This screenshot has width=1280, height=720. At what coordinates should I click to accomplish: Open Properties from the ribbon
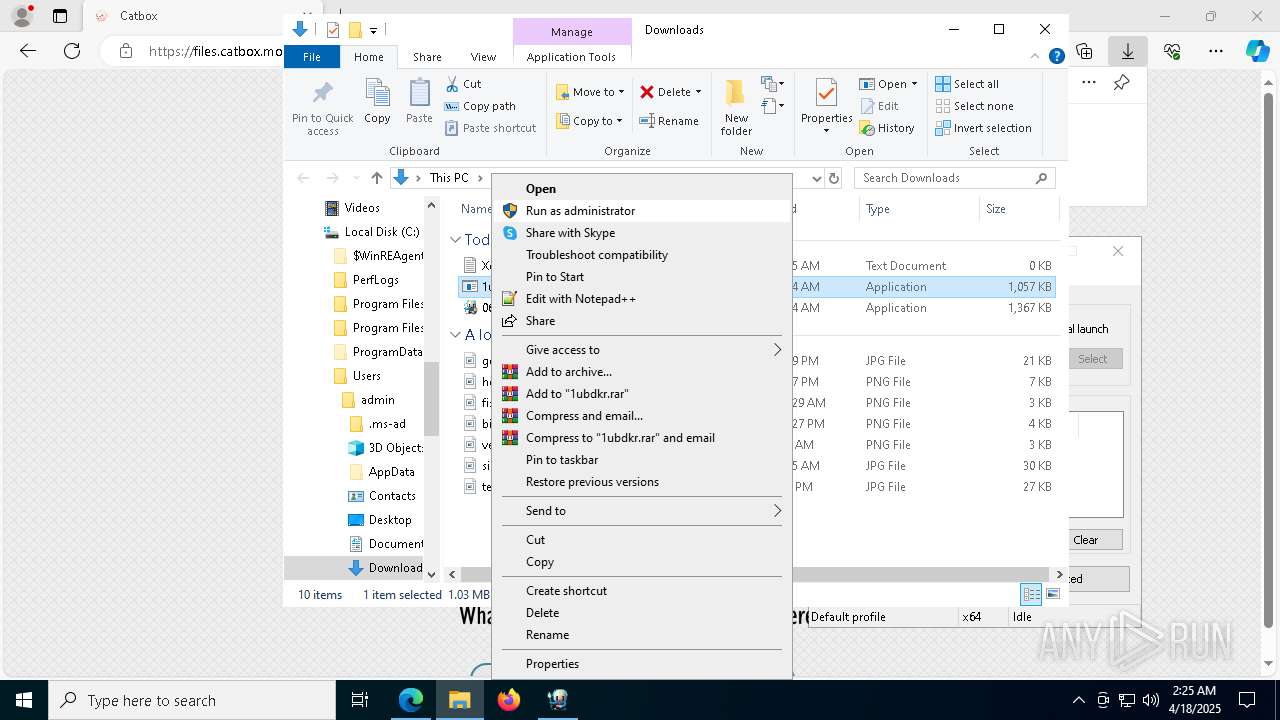coord(826,107)
